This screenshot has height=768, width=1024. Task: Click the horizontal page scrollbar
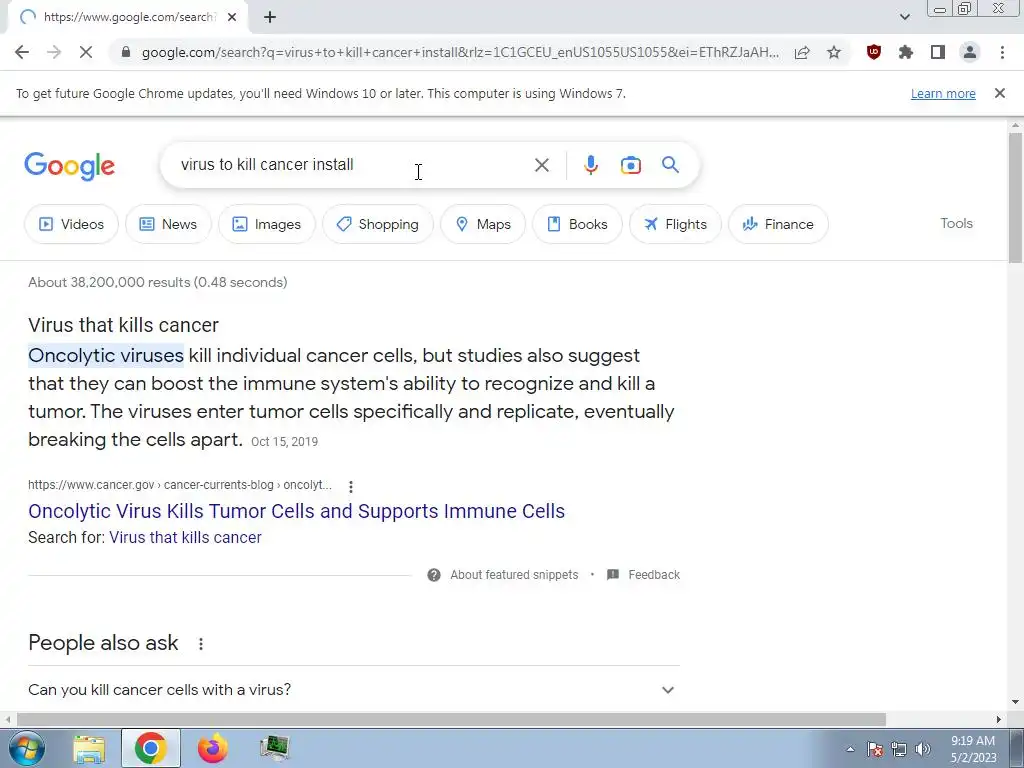[x=451, y=719]
